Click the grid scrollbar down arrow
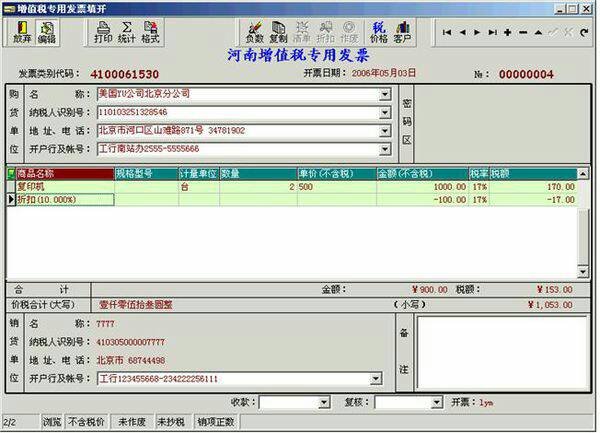Screen dimensions: 600x433 583,272
